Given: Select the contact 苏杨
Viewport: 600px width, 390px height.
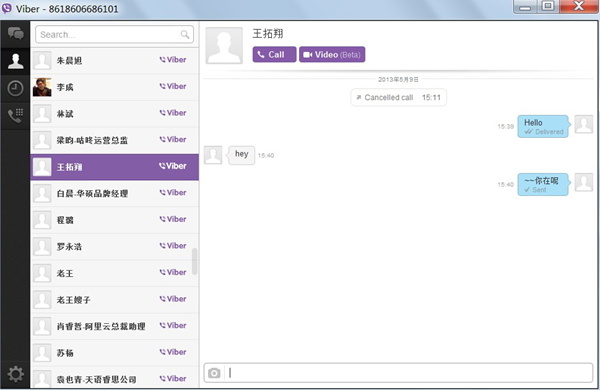Looking at the screenshot, I should tap(114, 353).
